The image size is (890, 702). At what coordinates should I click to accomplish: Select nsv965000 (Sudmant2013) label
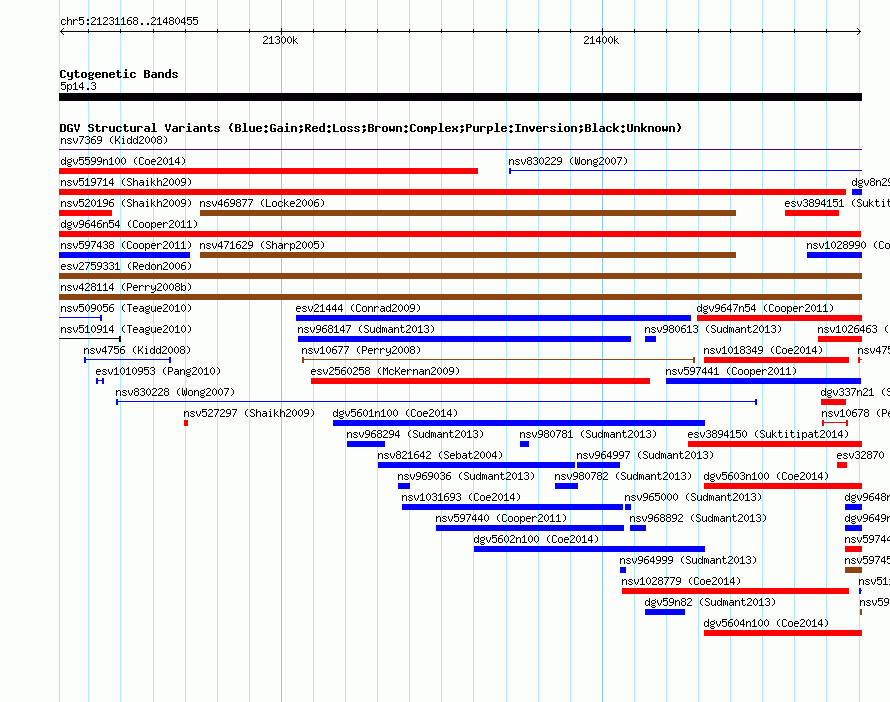pos(693,497)
